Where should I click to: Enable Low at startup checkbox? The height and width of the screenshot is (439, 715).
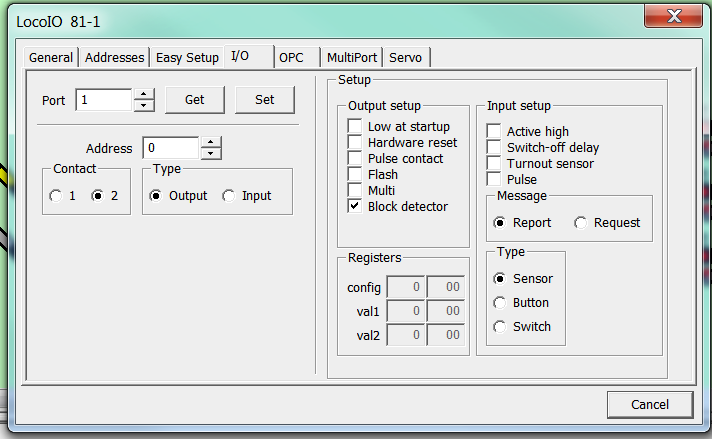(355, 127)
